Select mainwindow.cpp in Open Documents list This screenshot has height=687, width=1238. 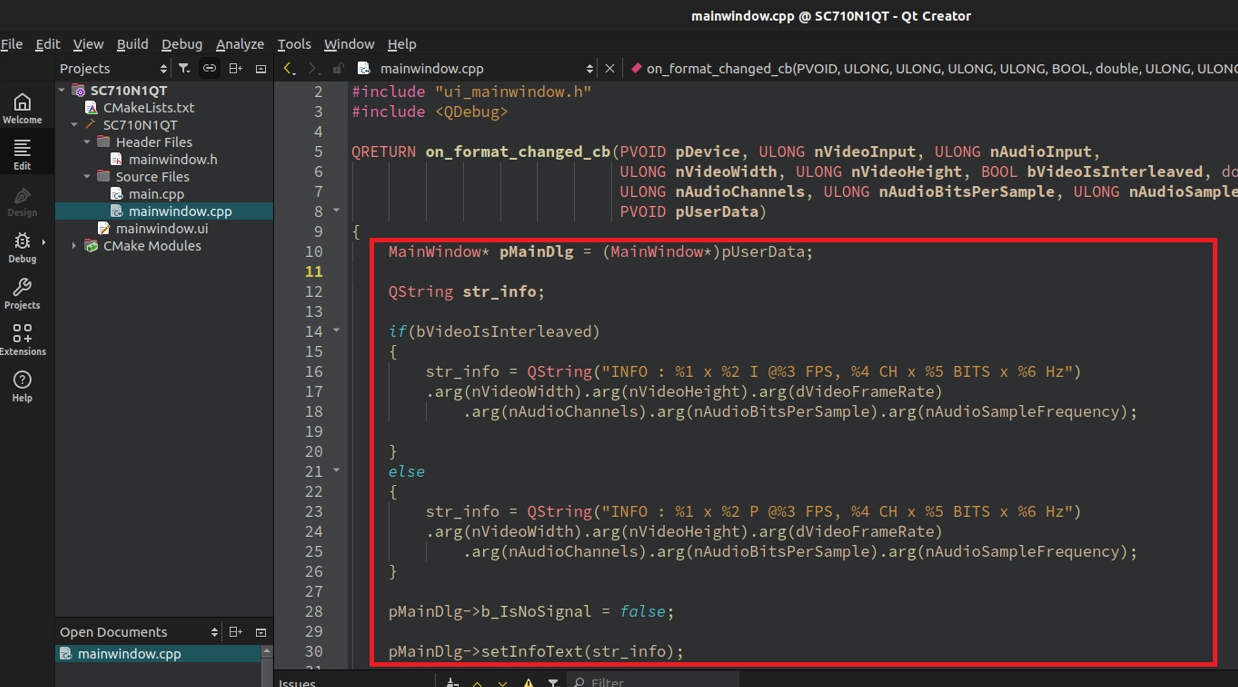160,654
